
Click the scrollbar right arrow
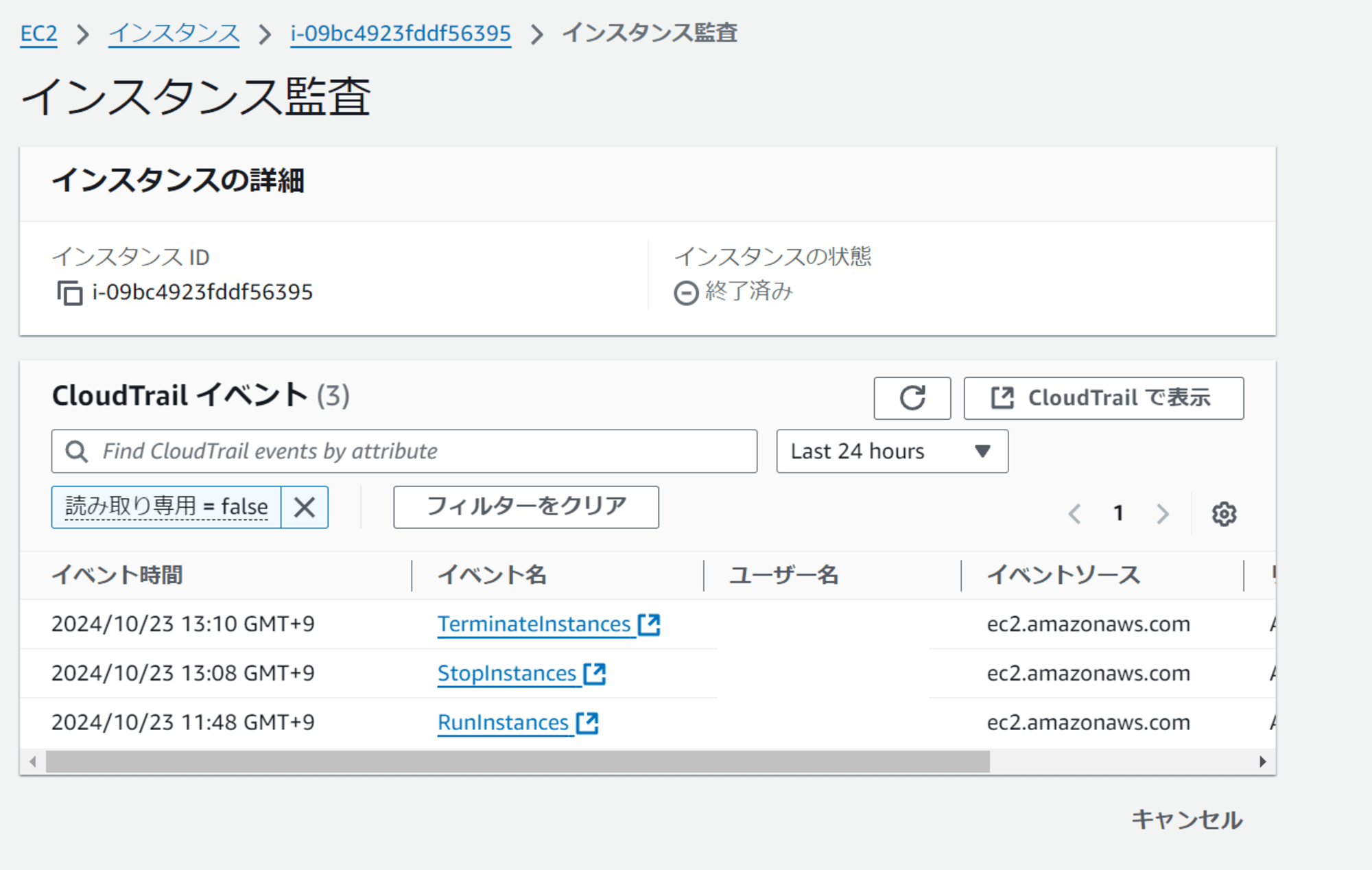pyautogui.click(x=1263, y=762)
